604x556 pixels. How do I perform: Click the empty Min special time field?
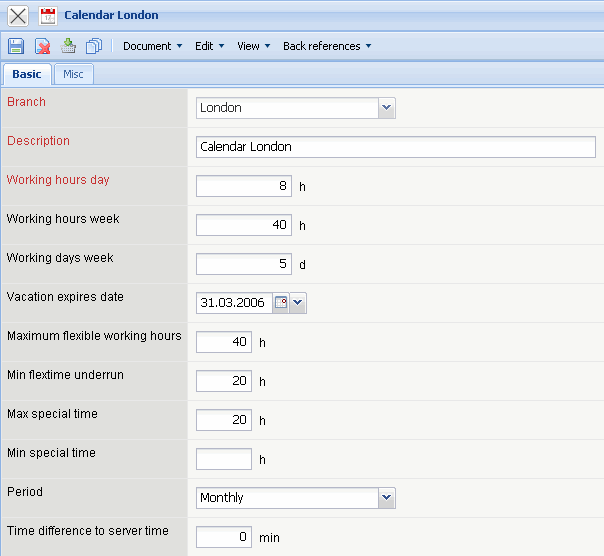[224, 459]
